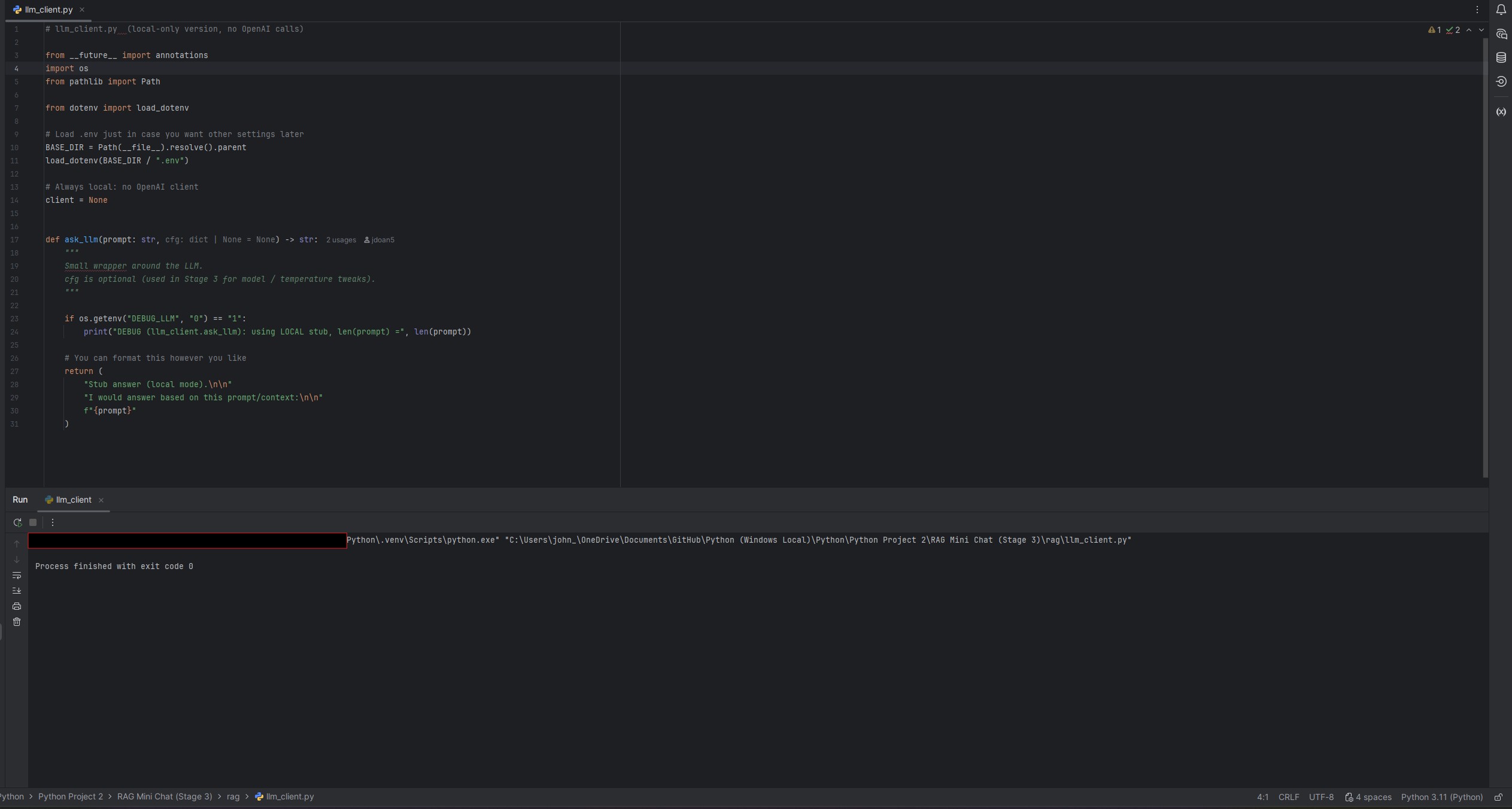The height and width of the screenshot is (809, 1512).
Task: Open the RAG Mini Chat (Stage 3) breadcrumb
Action: click(x=163, y=796)
